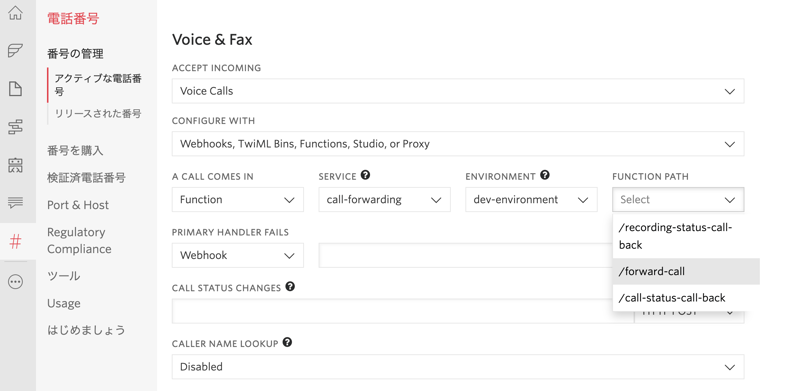Expand the dev-environment dropdown
This screenshot has height=391, width=794.
coord(531,200)
